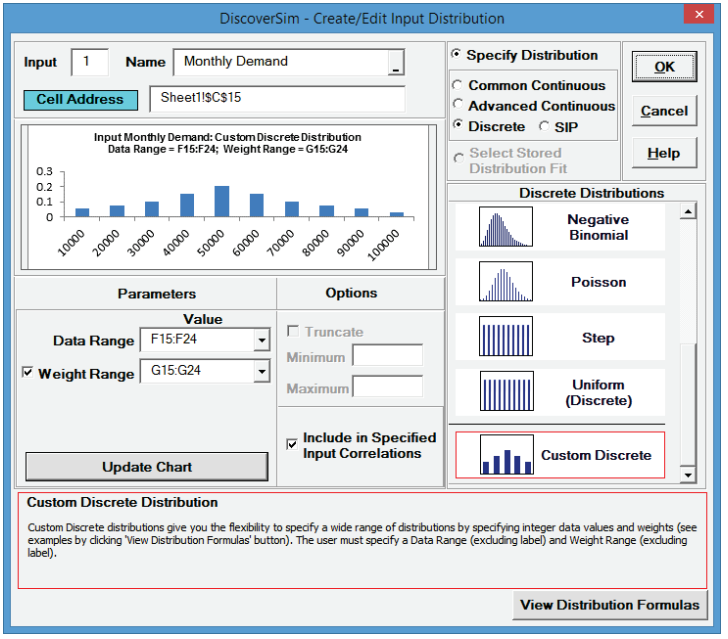This screenshot has width=728, height=639.
Task: Open the Weight Range dropdown arrow
Action: click(x=262, y=371)
